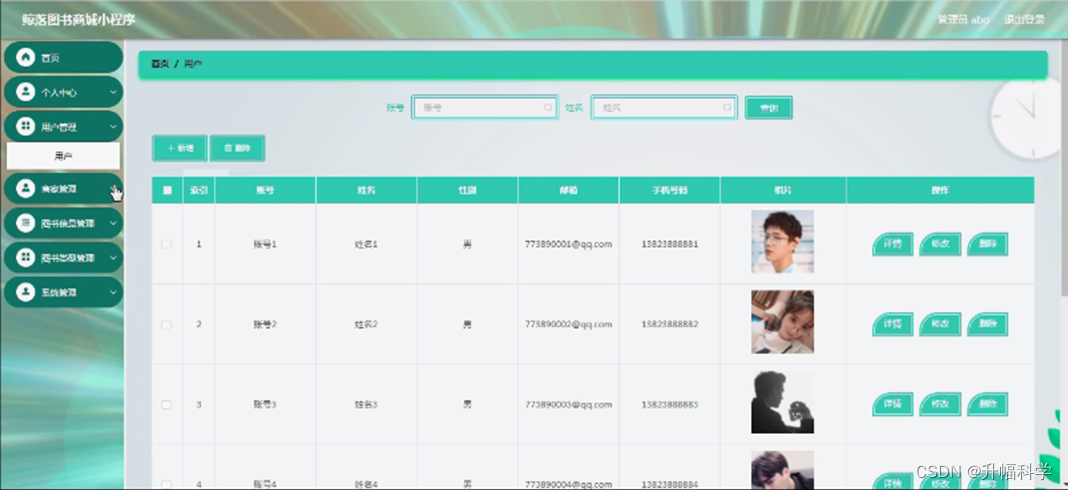Click the 手机号码 column header
The image size is (1068, 490).
[670, 191]
